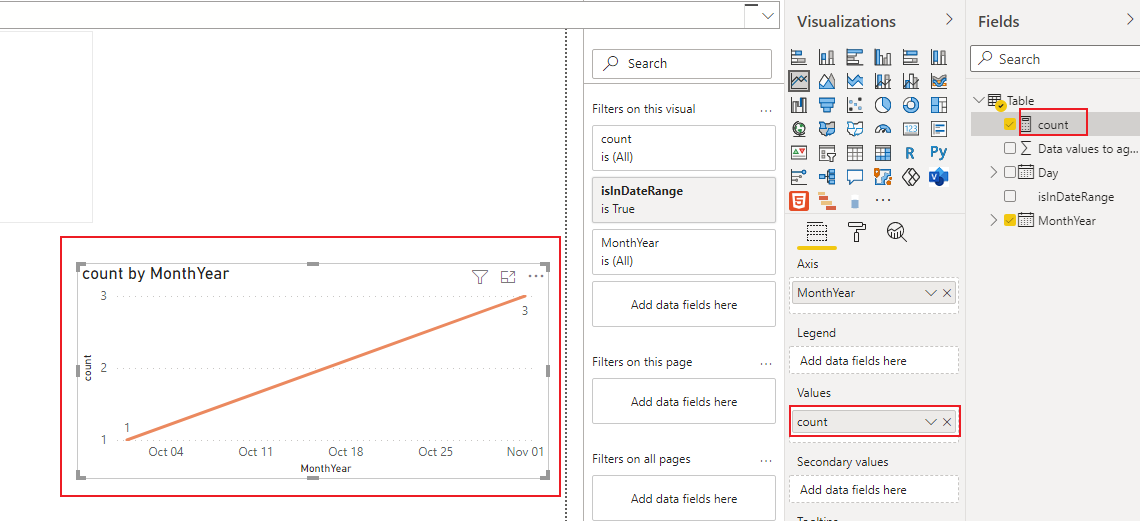This screenshot has width=1140, height=521.
Task: Select the Card visual with 123
Action: (x=911, y=129)
